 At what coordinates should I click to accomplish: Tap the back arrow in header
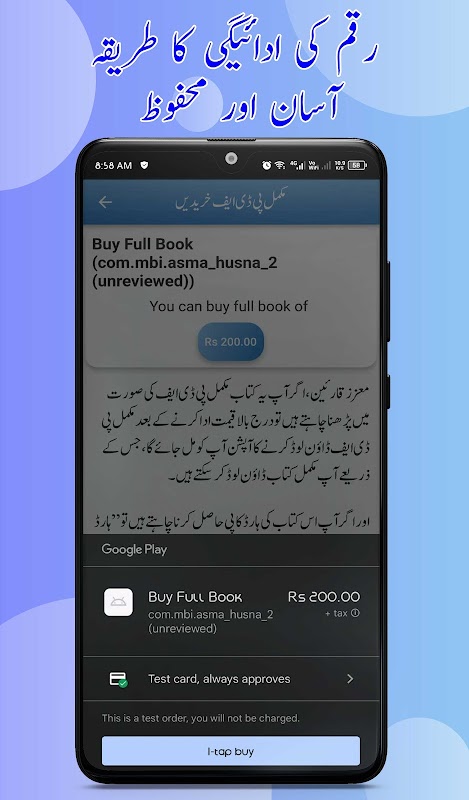105,202
